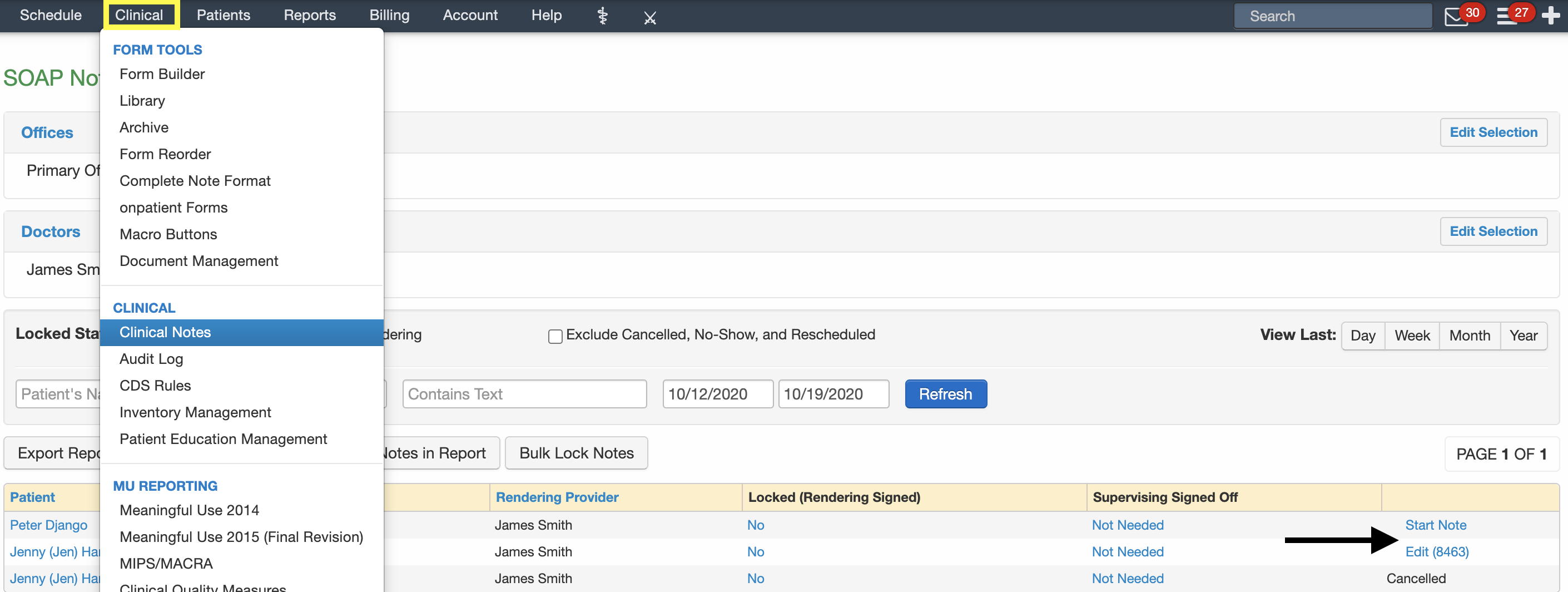Viewport: 1568px width, 592px height.
Task: Select Meaningful Use 2015 (Final Revision)
Action: tap(242, 537)
